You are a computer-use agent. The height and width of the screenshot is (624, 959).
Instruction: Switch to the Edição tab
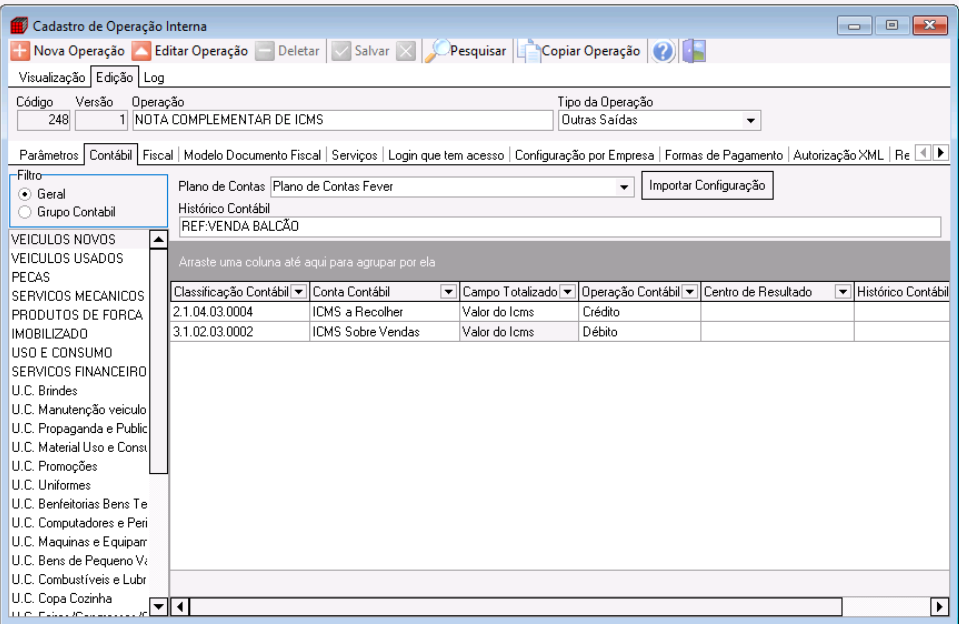point(114,77)
